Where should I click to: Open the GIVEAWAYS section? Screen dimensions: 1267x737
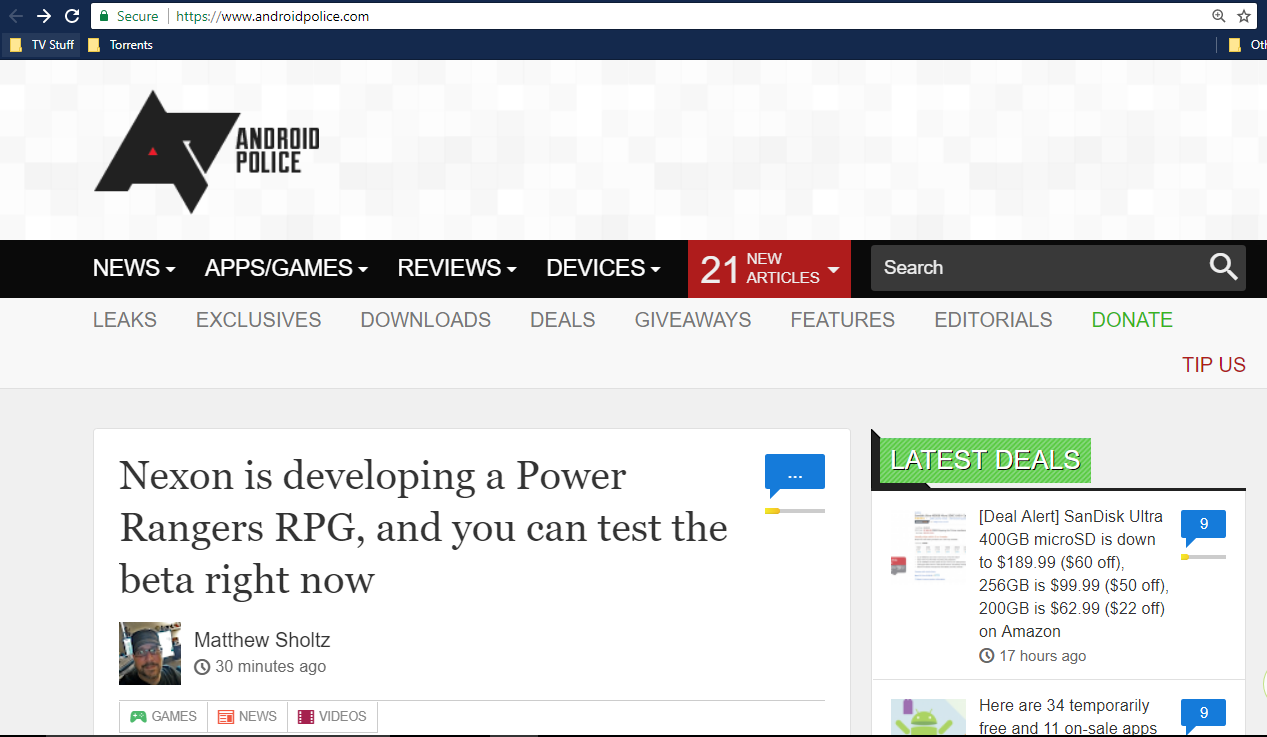pos(693,320)
